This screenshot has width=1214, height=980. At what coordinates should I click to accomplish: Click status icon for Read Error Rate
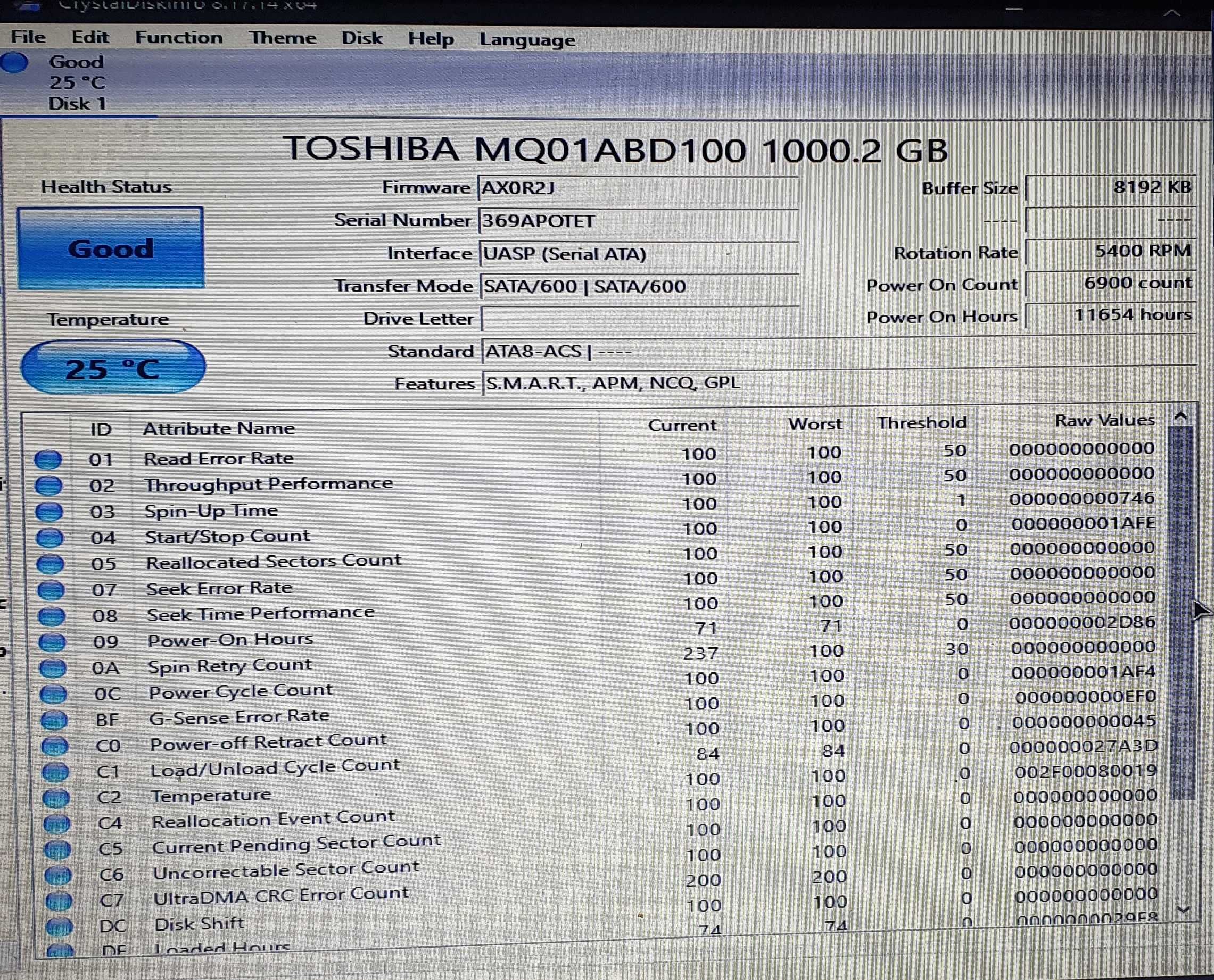pos(48,460)
